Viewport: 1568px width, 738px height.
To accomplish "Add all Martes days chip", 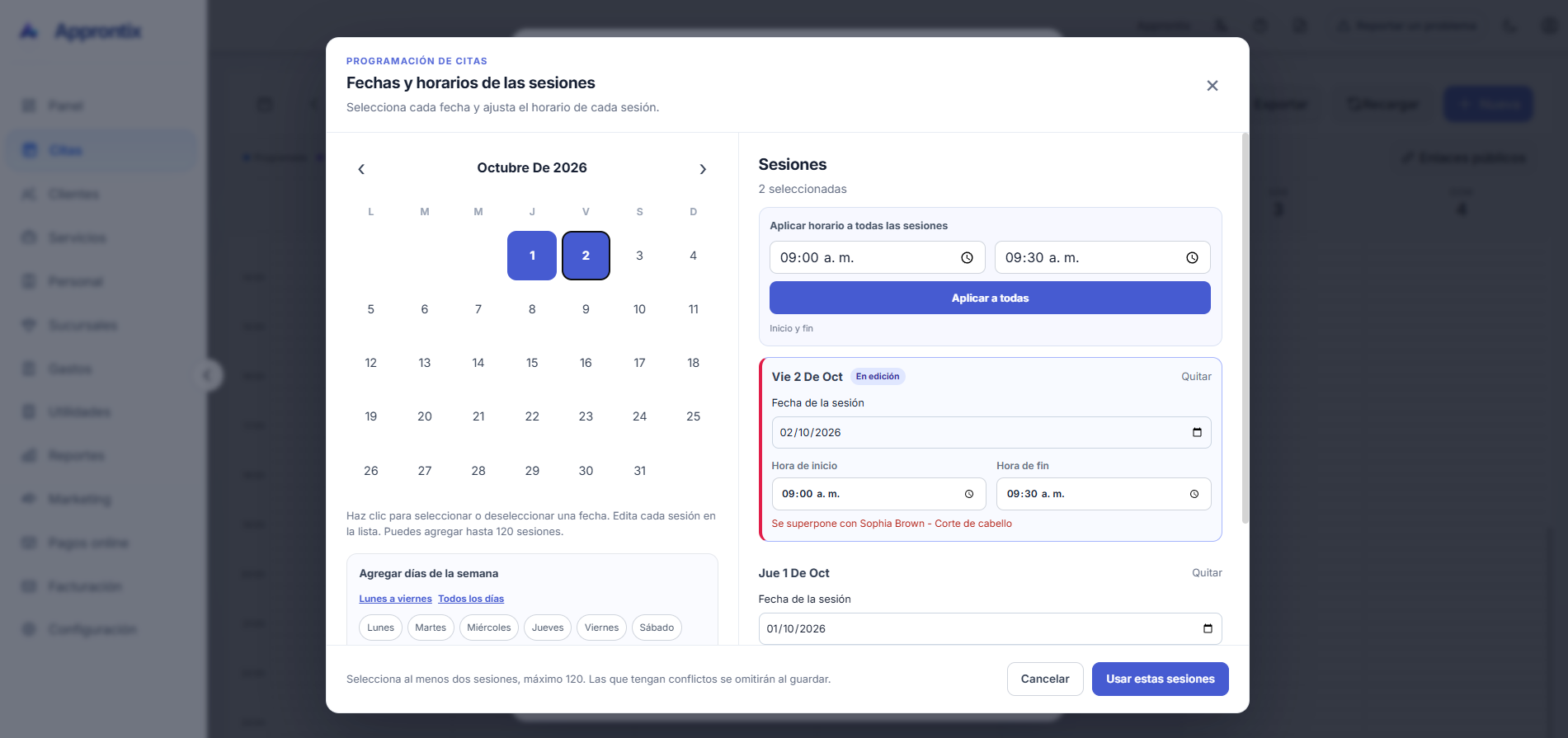I will click(x=431, y=628).
